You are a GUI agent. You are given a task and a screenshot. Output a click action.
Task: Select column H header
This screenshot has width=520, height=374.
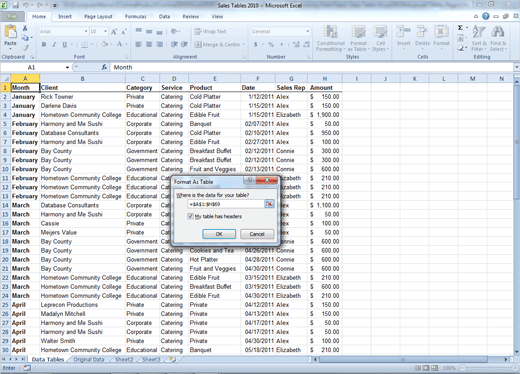pos(324,79)
